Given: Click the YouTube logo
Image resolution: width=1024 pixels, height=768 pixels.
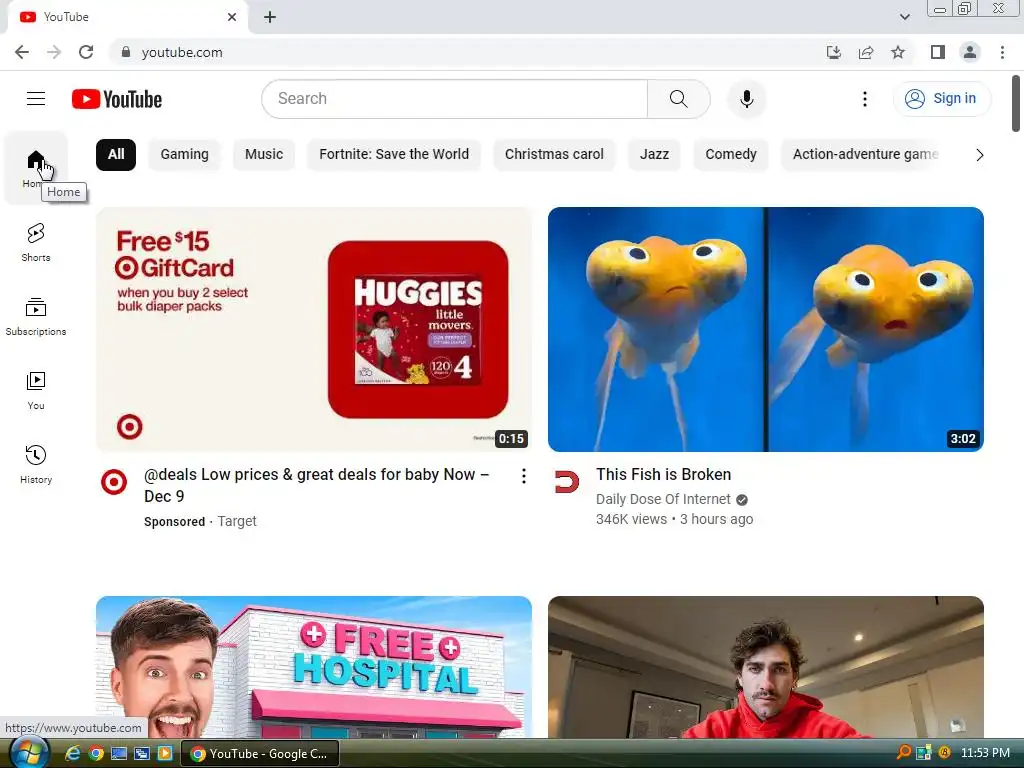Looking at the screenshot, I should [117, 99].
